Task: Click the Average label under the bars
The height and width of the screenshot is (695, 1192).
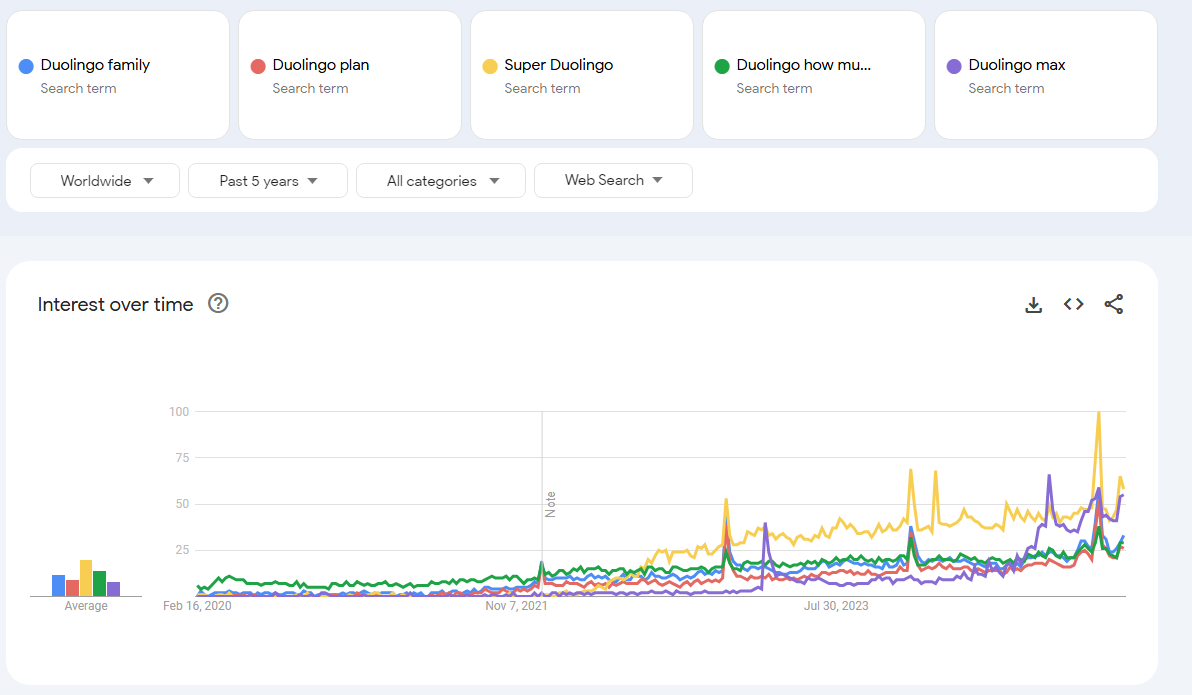Action: pyautogui.click(x=86, y=606)
